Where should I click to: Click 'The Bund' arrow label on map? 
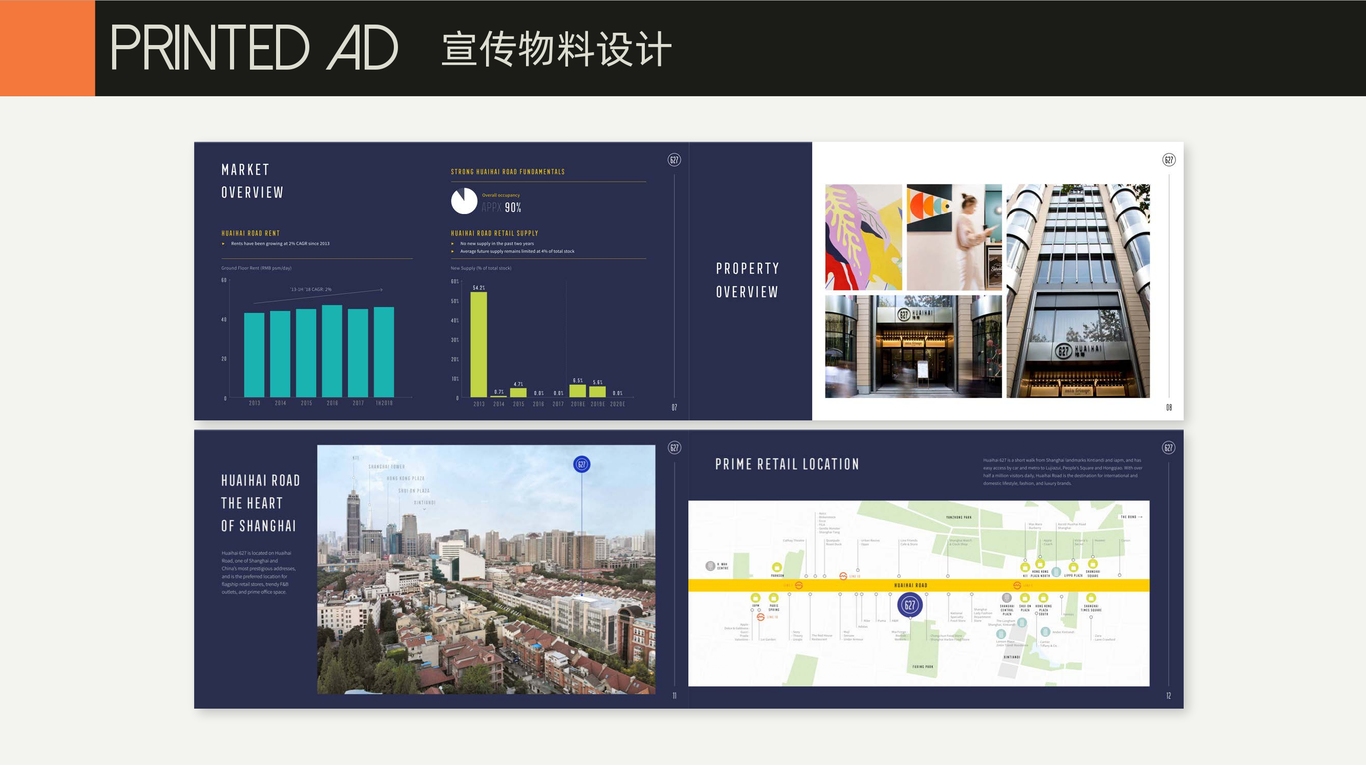1131,517
